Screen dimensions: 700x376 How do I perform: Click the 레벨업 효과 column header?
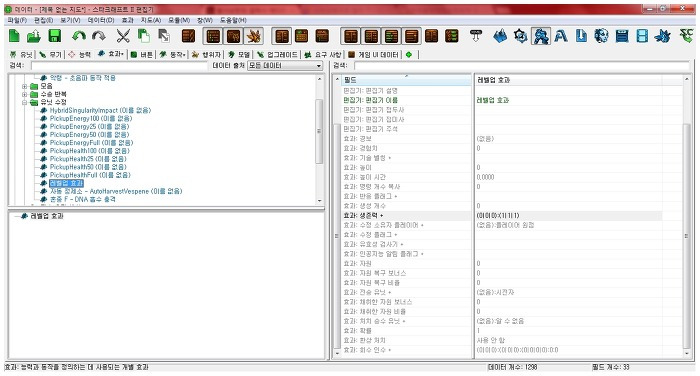tap(568, 80)
